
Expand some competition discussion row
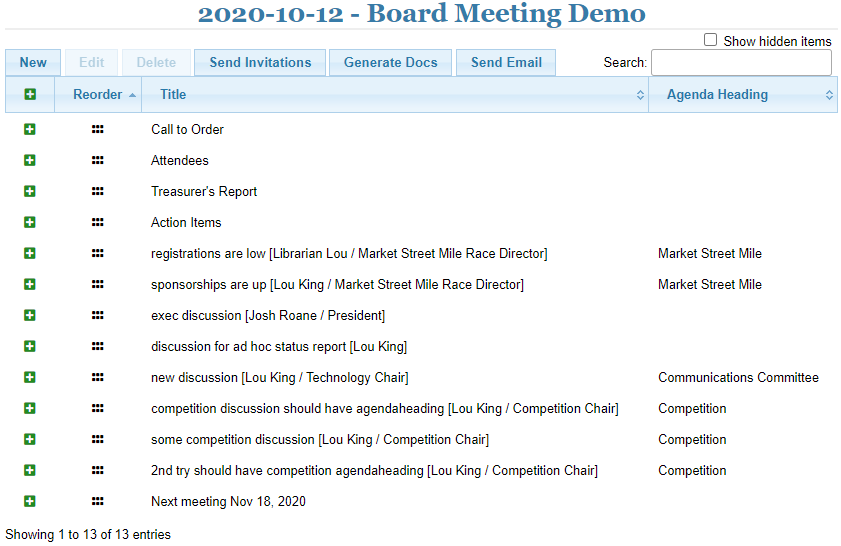point(29,439)
